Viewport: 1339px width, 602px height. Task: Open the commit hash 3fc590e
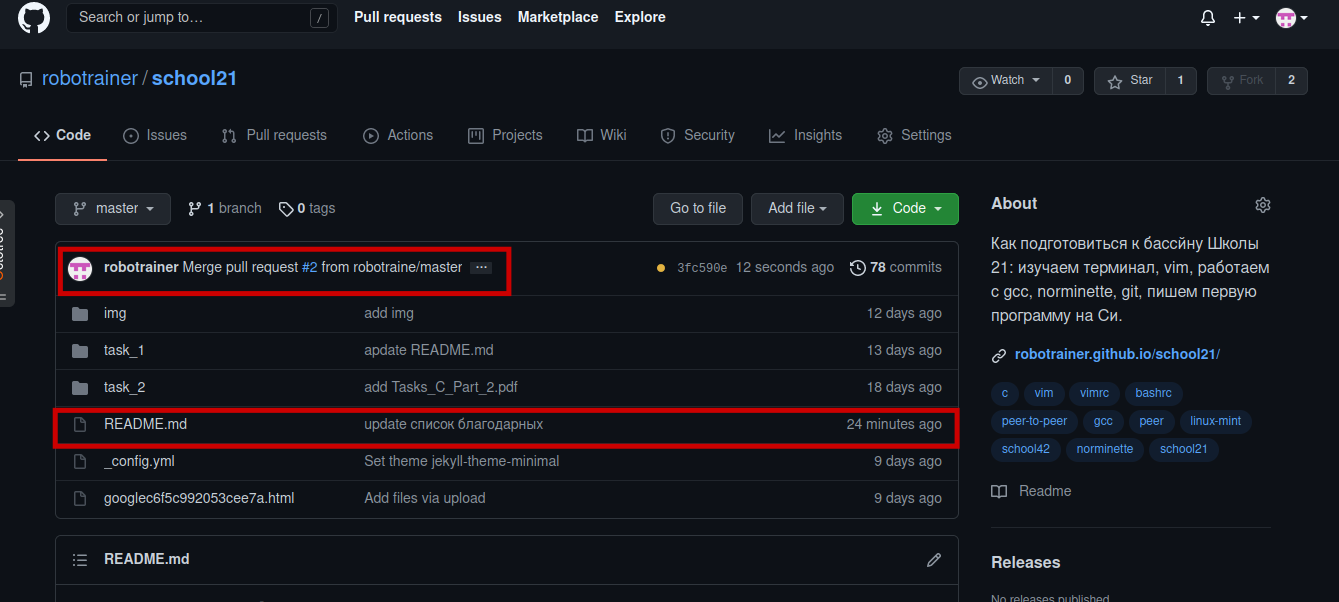702,268
